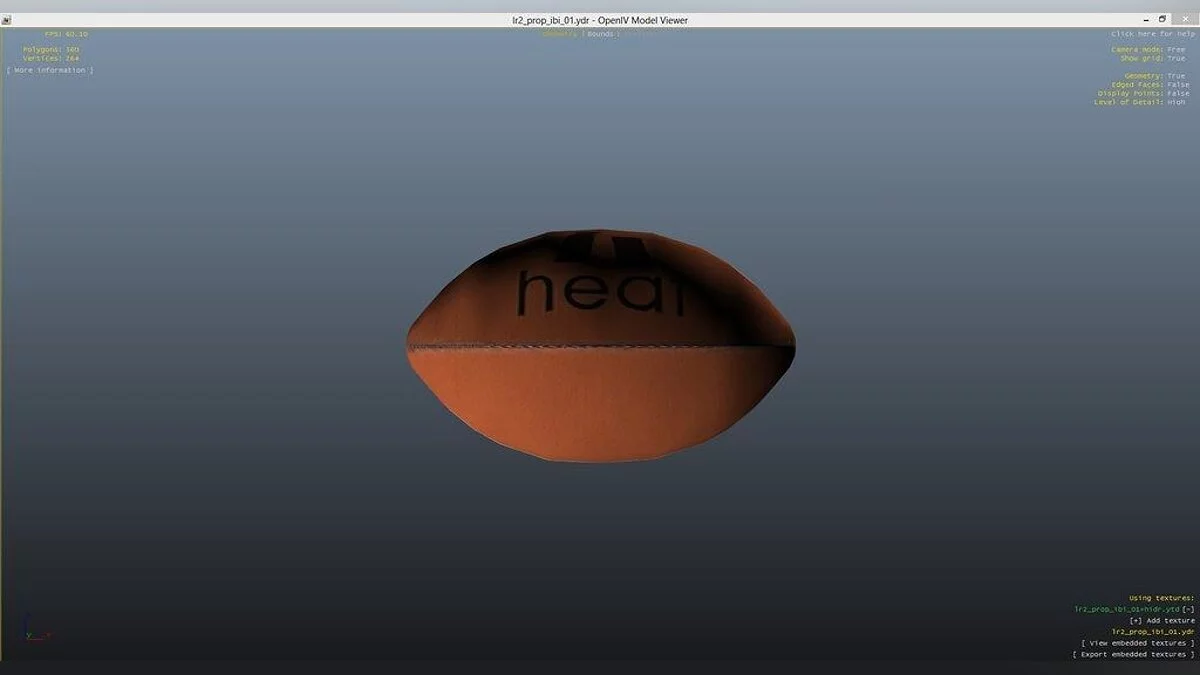
Task: Remove the hidr.ytd texture with [-]
Action: click(1188, 609)
